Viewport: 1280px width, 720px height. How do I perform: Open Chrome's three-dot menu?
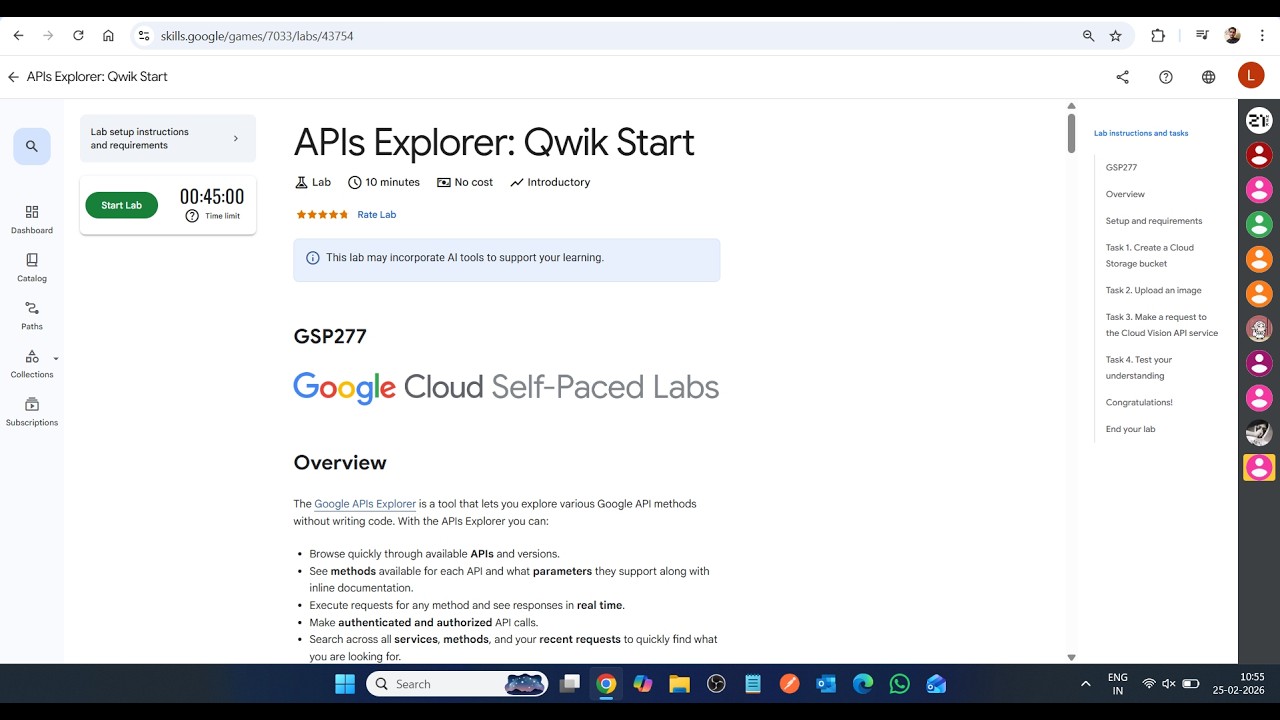pyautogui.click(x=1262, y=36)
